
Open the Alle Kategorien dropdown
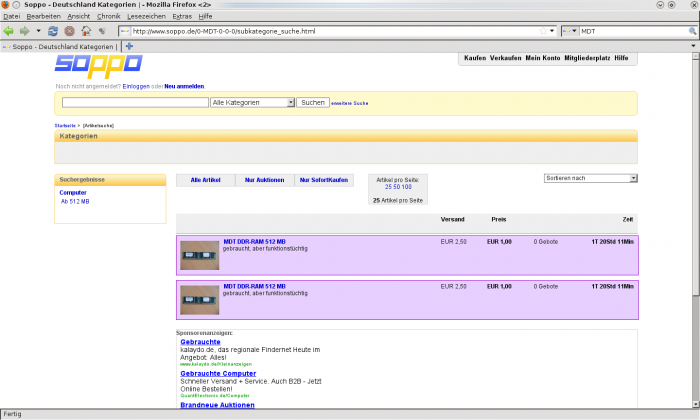[252, 103]
